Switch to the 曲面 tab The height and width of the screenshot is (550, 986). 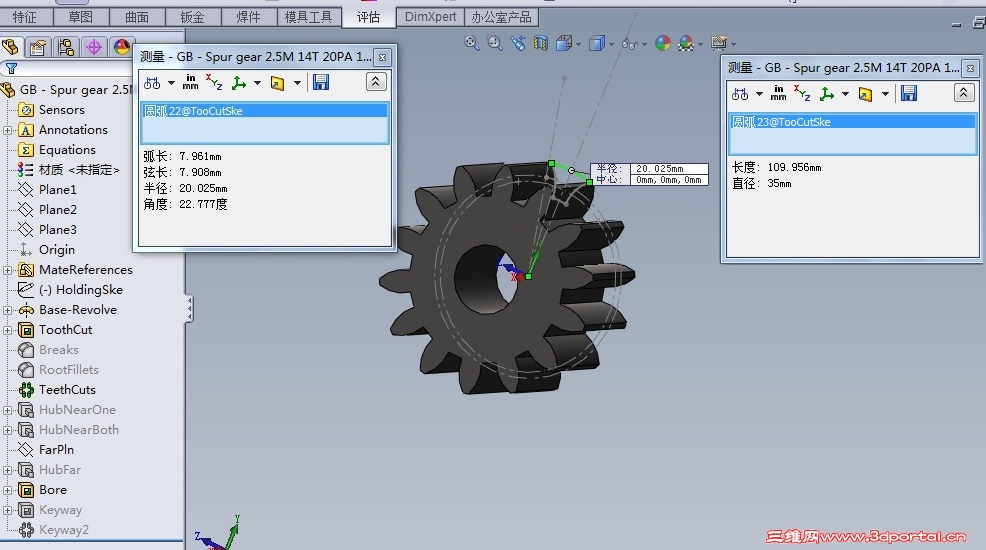coord(137,17)
